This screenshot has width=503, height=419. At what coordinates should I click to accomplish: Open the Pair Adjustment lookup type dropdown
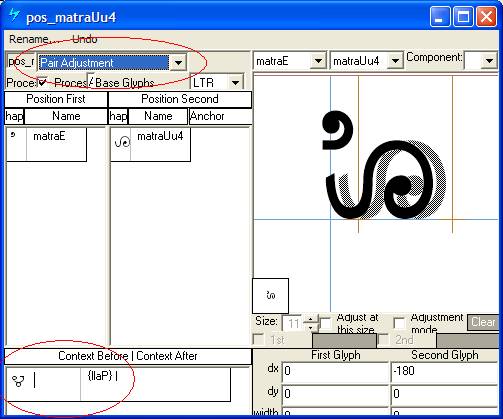(x=178, y=62)
